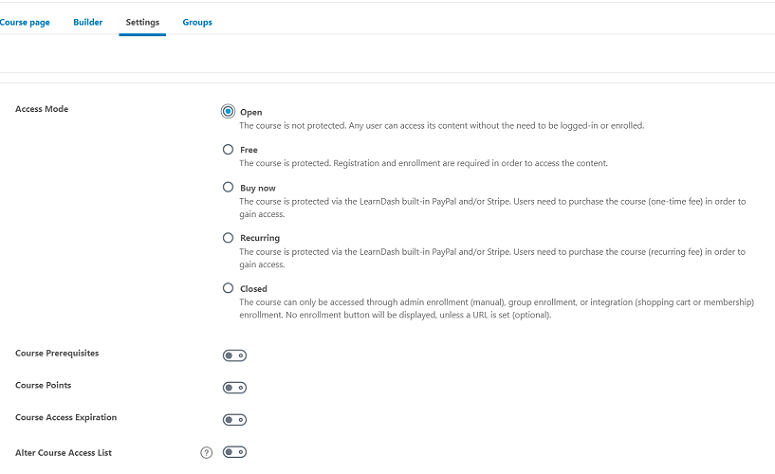Click the Course Points label text
The width and height of the screenshot is (775, 474).
pos(43,385)
